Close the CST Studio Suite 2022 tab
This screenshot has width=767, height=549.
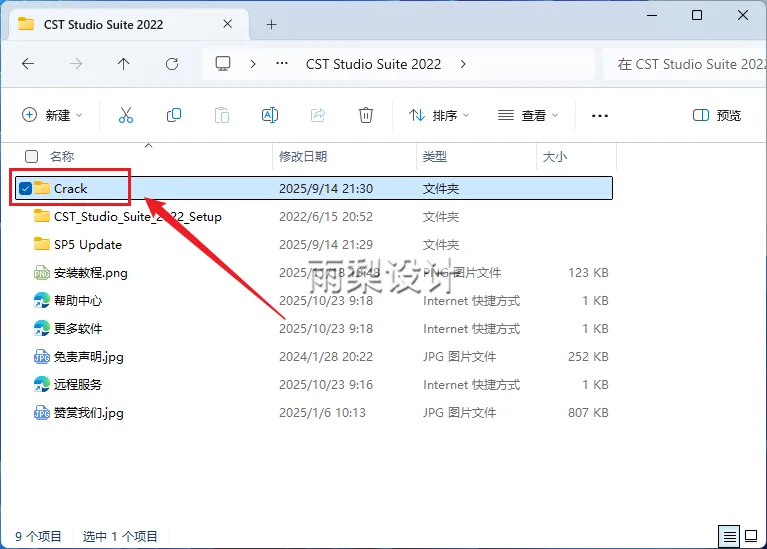pos(227,24)
